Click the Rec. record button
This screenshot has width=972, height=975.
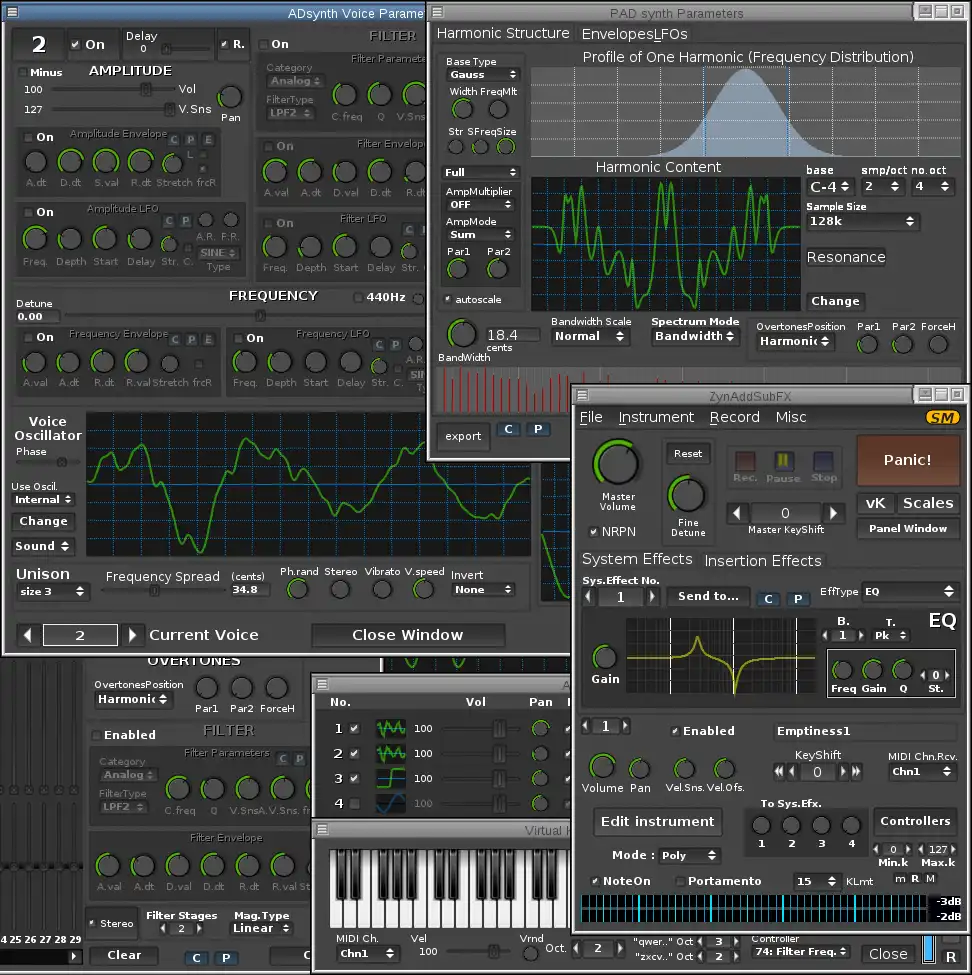(745, 462)
